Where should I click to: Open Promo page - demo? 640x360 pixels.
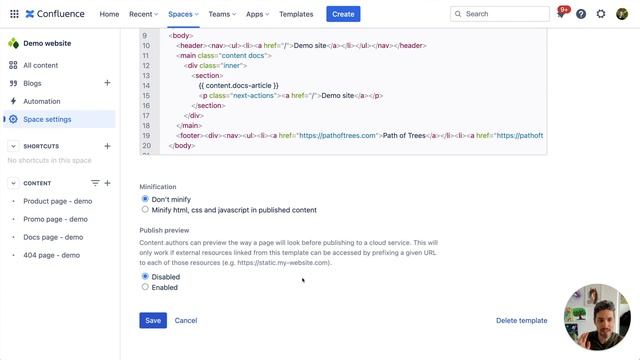(x=56, y=219)
